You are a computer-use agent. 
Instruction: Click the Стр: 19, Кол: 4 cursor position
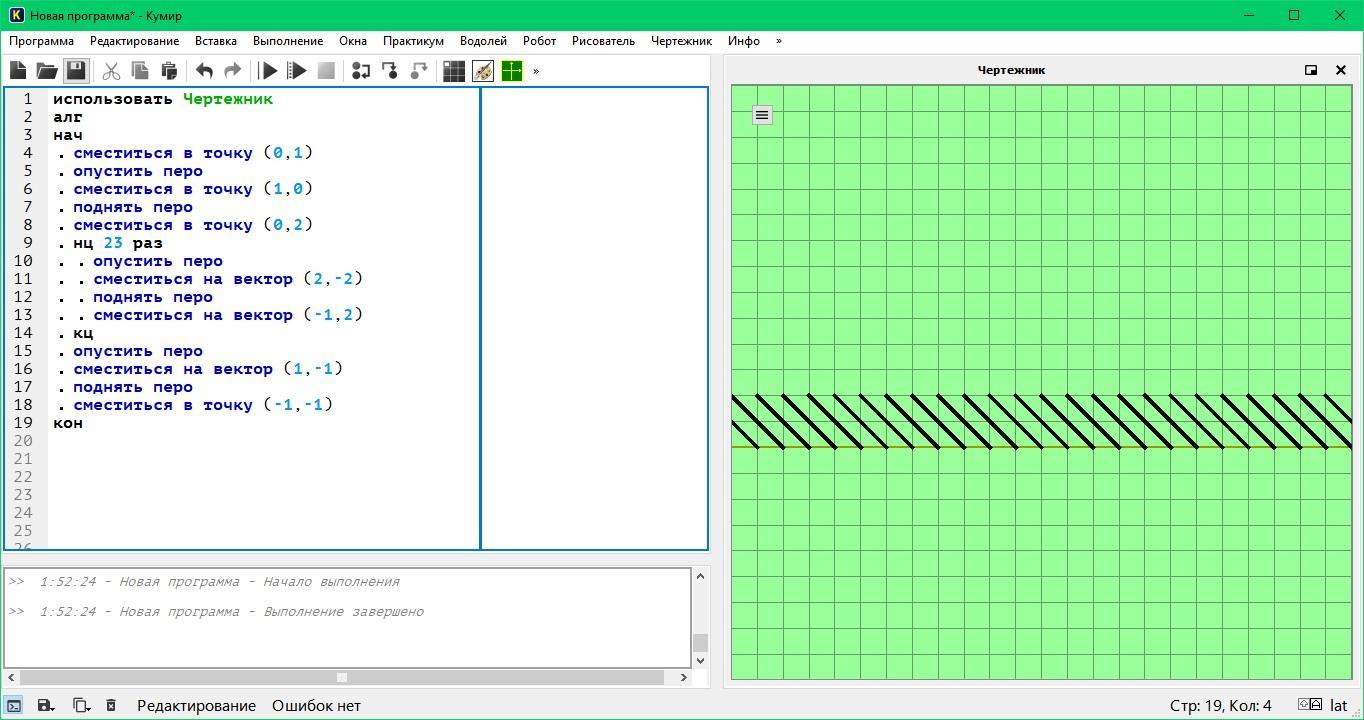coord(1220,706)
